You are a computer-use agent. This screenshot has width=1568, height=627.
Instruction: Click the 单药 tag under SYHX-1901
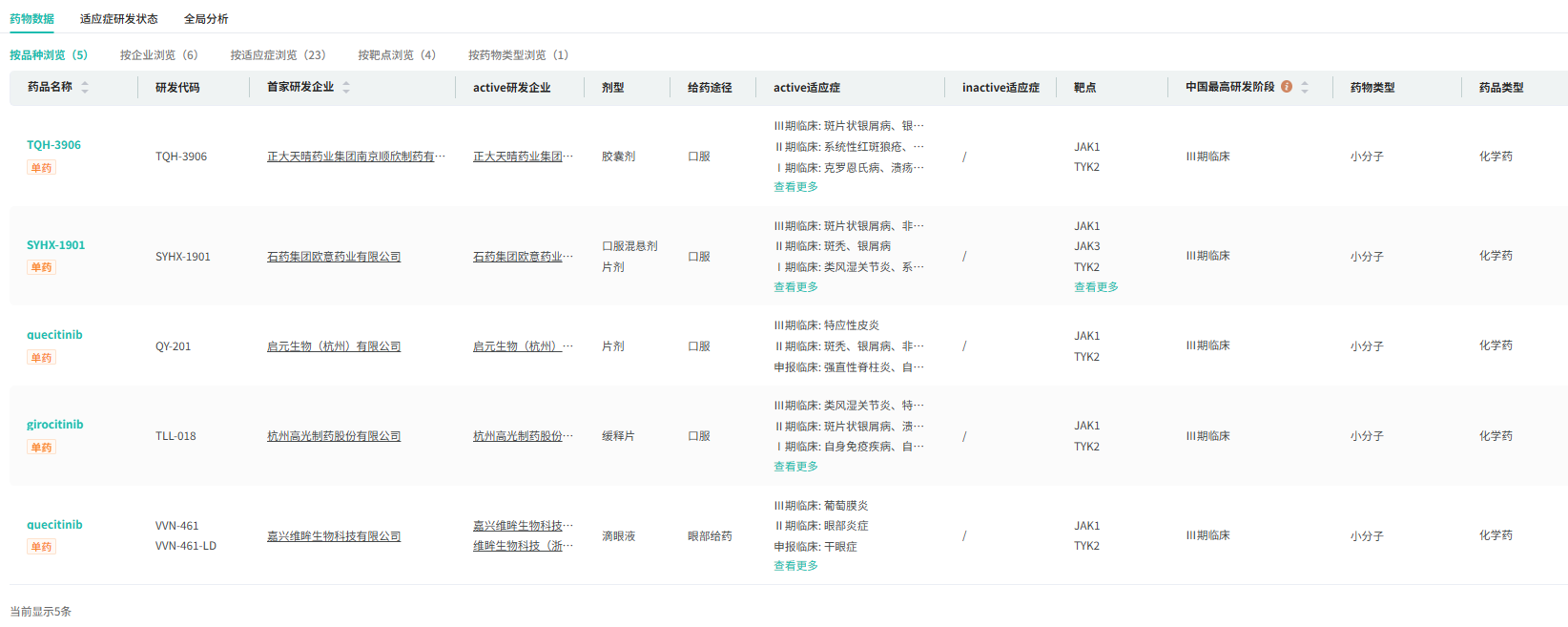[42, 267]
